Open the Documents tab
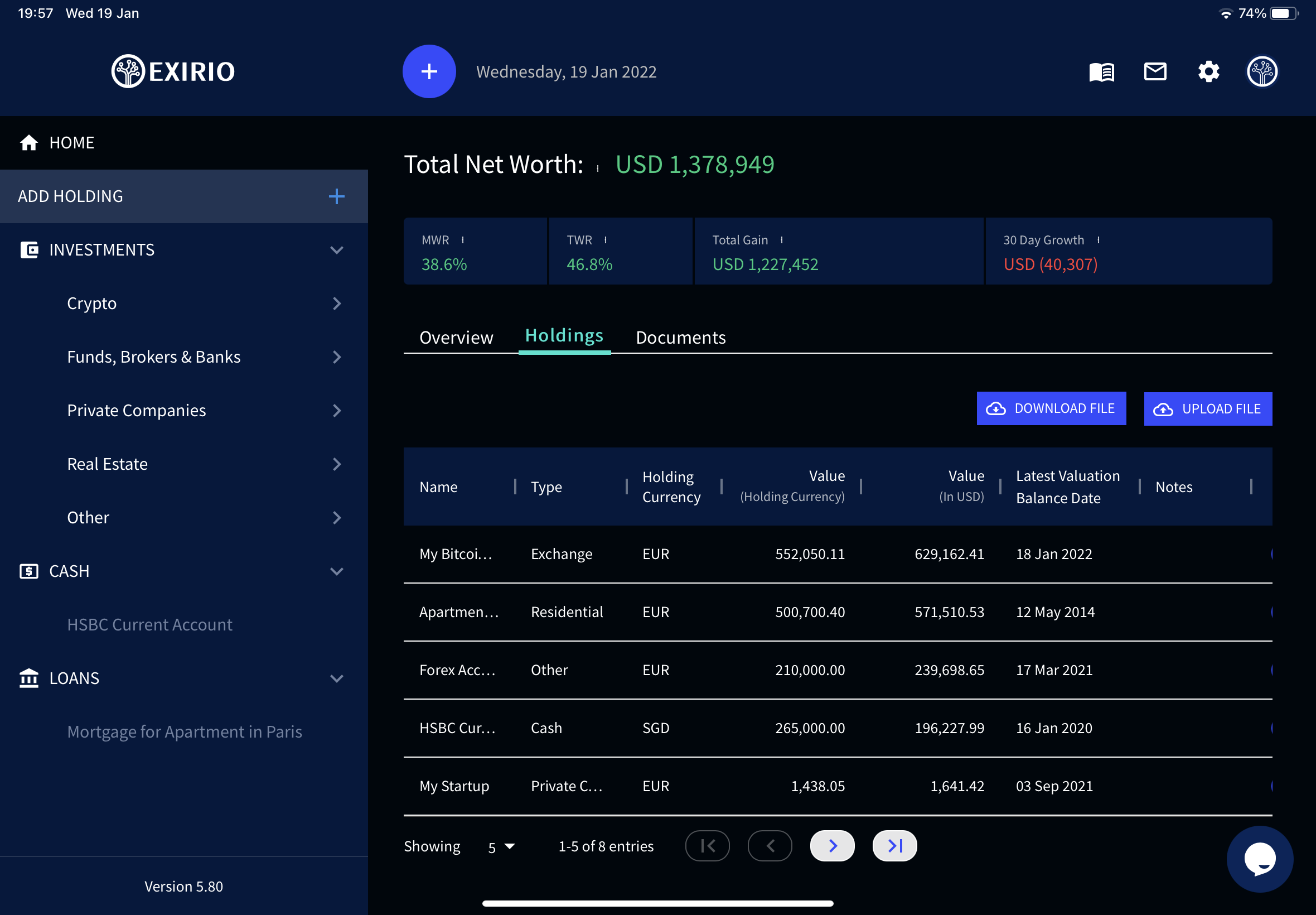Viewport: 1316px width, 915px height. point(680,338)
